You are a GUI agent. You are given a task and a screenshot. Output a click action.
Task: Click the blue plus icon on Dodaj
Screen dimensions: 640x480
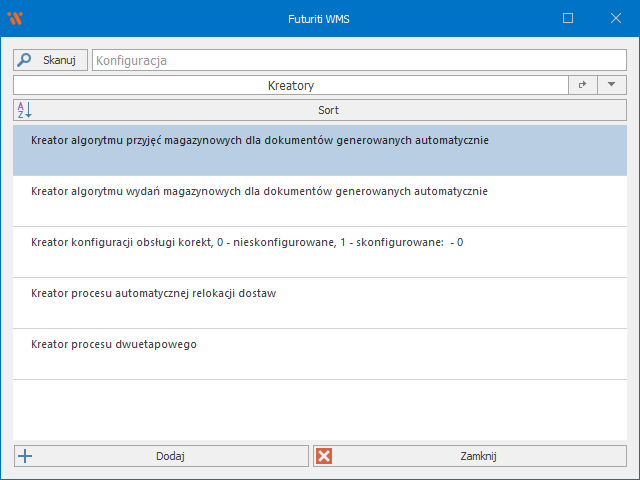coord(26,456)
